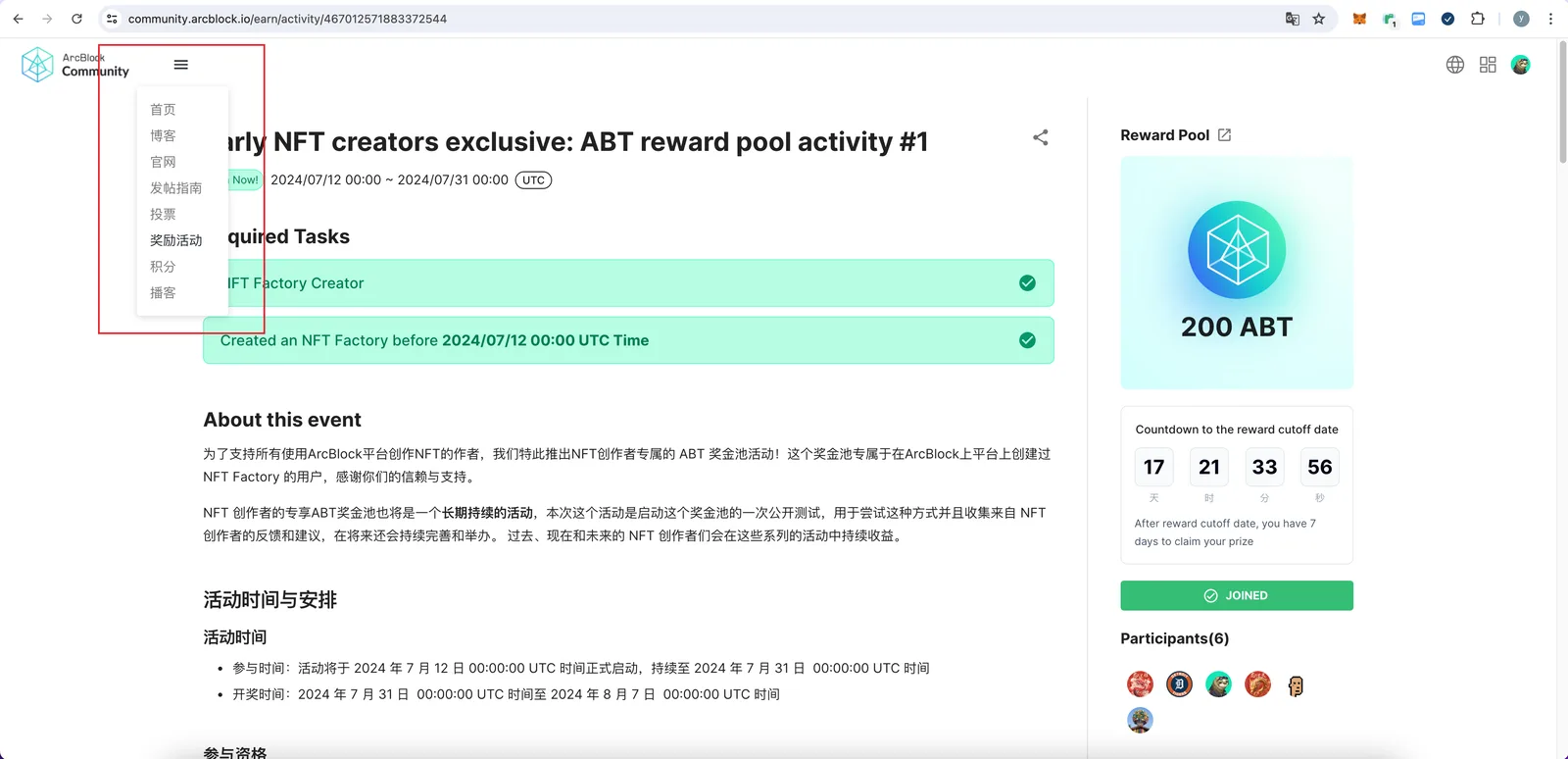Viewport: 1568px width, 759px height.
Task: Open 发帖指南 from the navigation menu
Action: pos(175,188)
